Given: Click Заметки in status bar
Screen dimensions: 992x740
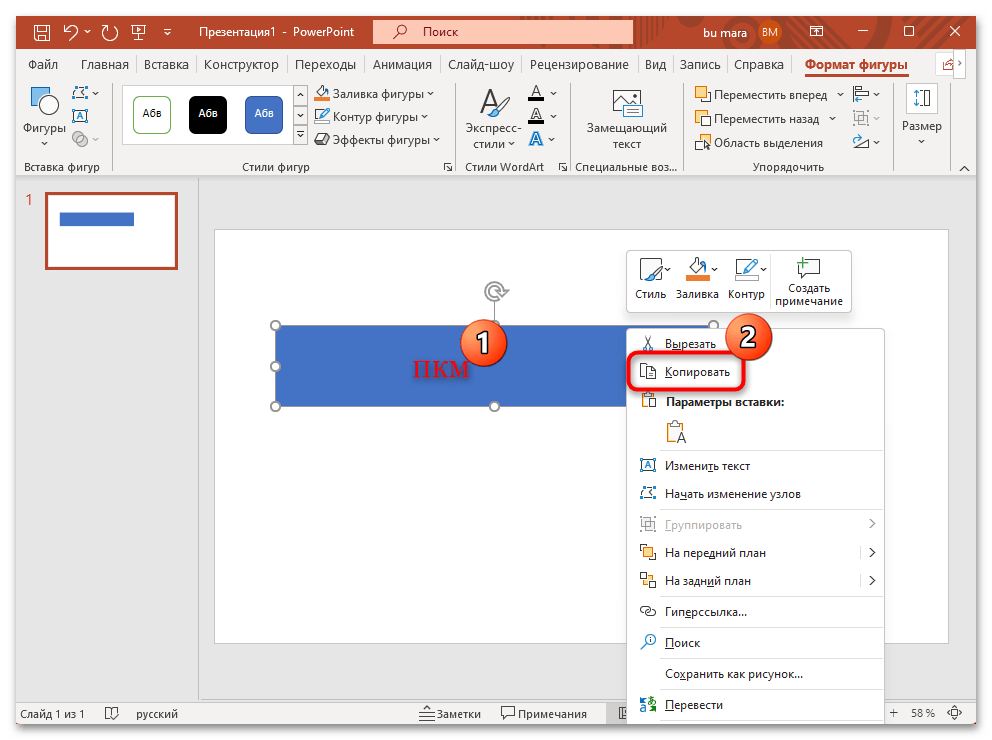Looking at the screenshot, I should tap(450, 713).
